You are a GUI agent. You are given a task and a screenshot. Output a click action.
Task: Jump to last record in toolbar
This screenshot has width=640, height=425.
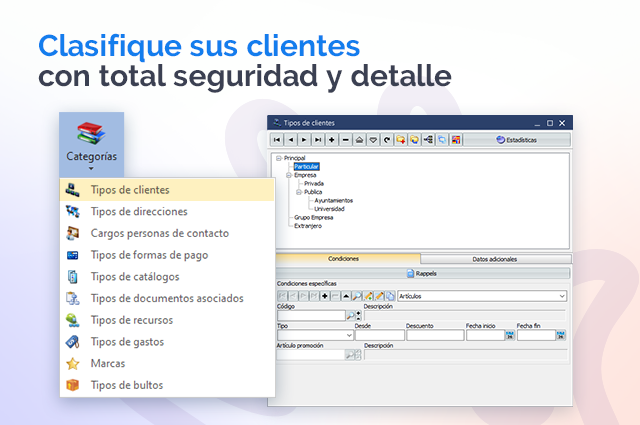[x=318, y=140]
